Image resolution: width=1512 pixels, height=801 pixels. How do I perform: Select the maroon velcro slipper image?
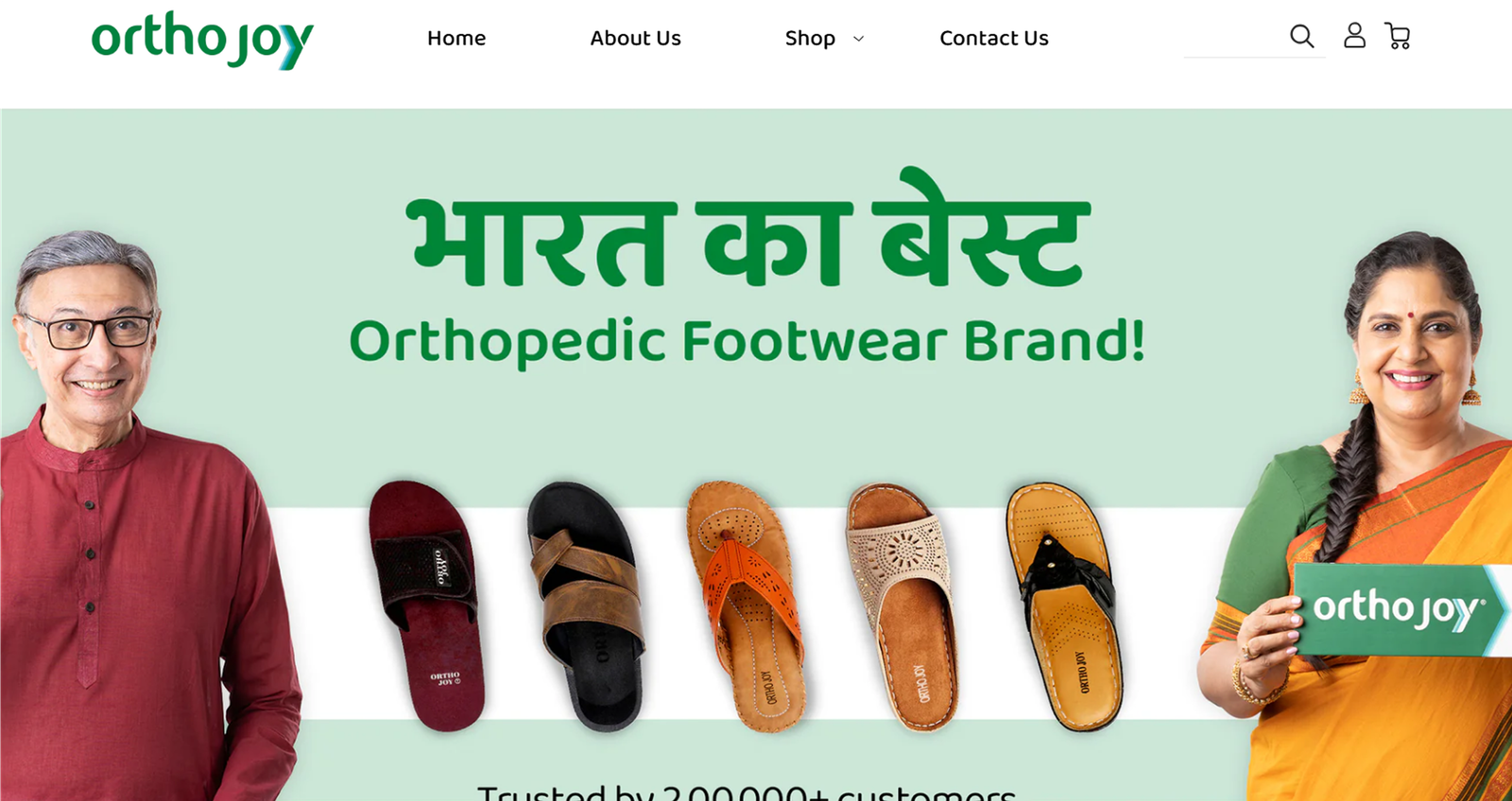tap(427, 605)
